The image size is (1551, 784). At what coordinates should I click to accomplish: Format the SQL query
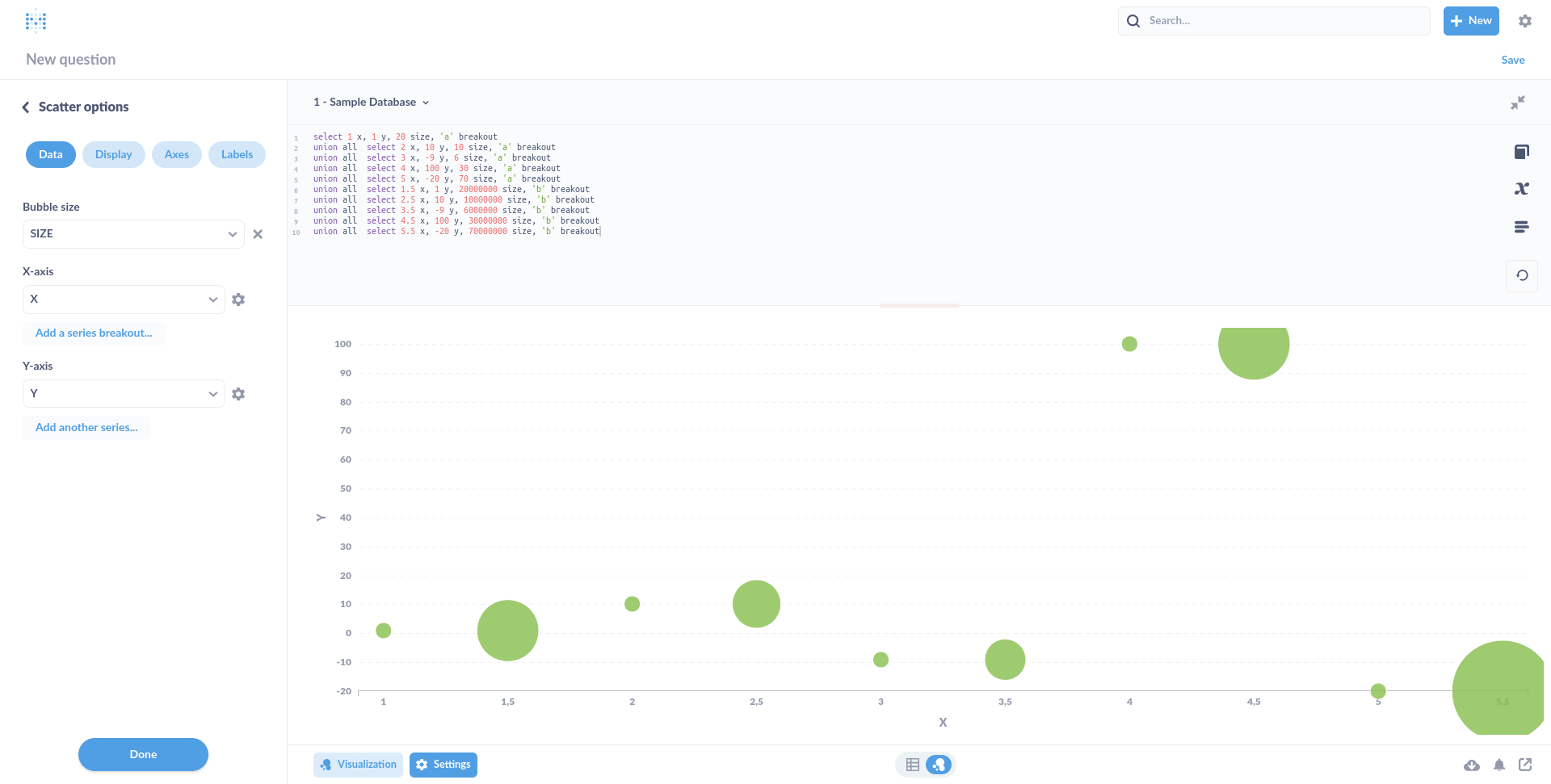pos(1522,227)
